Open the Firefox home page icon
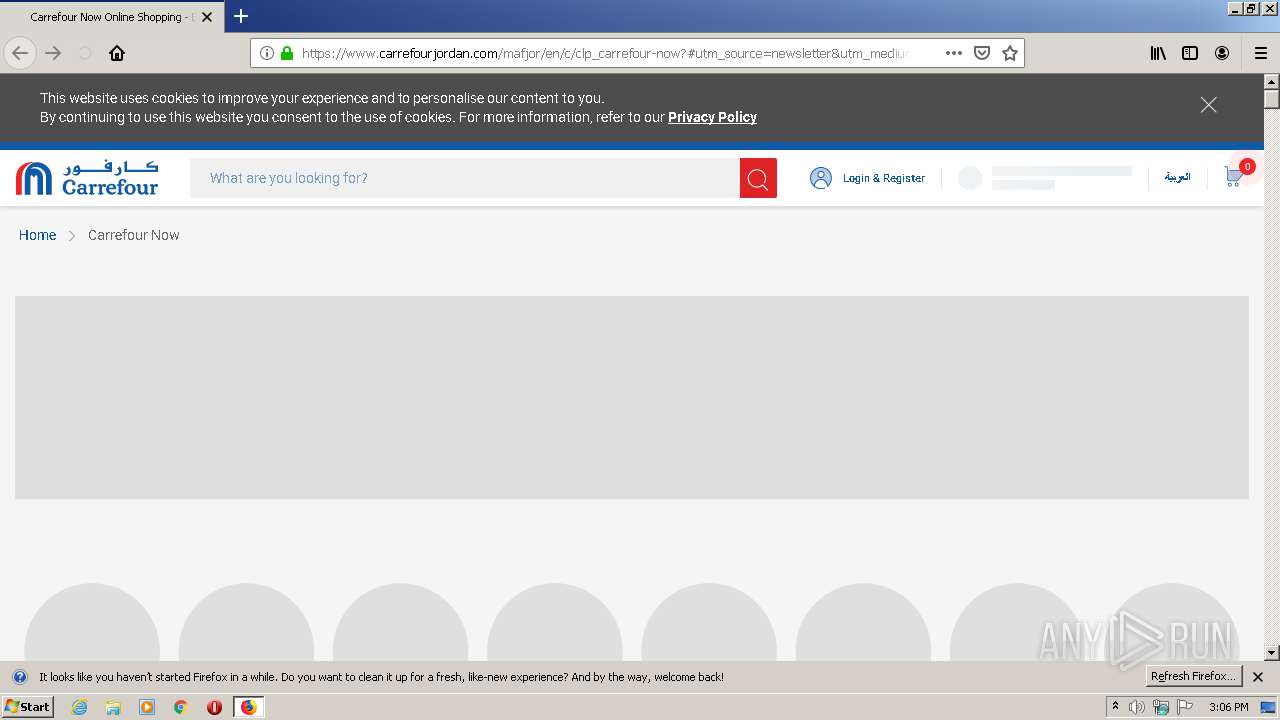Viewport: 1280px width, 720px height. (117, 53)
